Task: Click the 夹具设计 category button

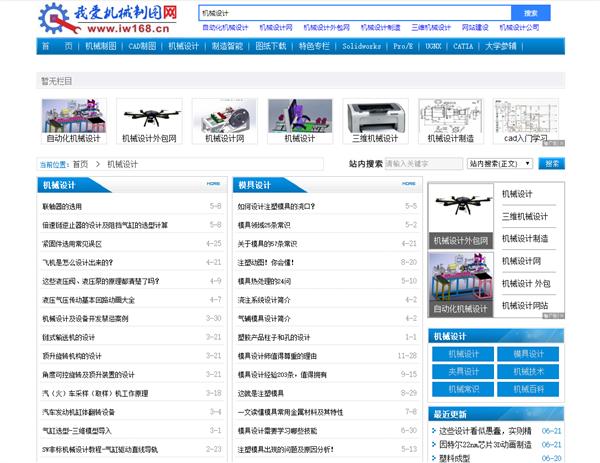Action: (x=463, y=372)
